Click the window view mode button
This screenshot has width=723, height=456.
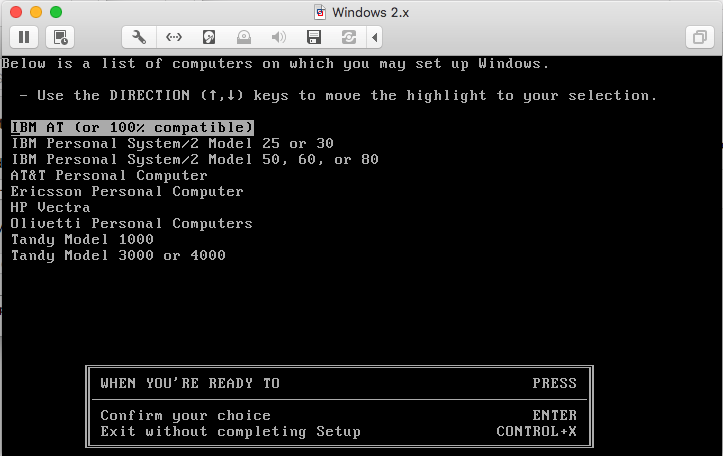[697, 37]
